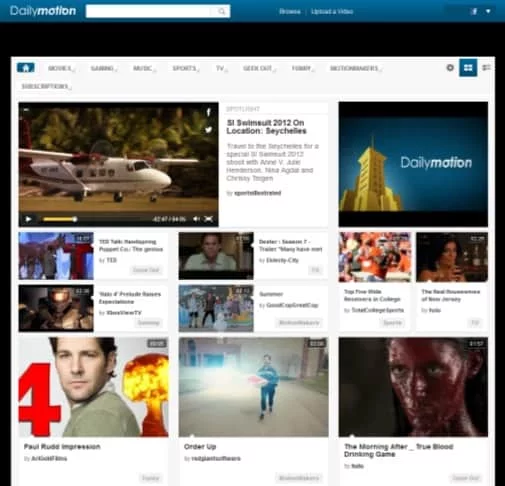Open the Geek Out category dropdown
The width and height of the screenshot is (505, 486).
click(x=259, y=68)
